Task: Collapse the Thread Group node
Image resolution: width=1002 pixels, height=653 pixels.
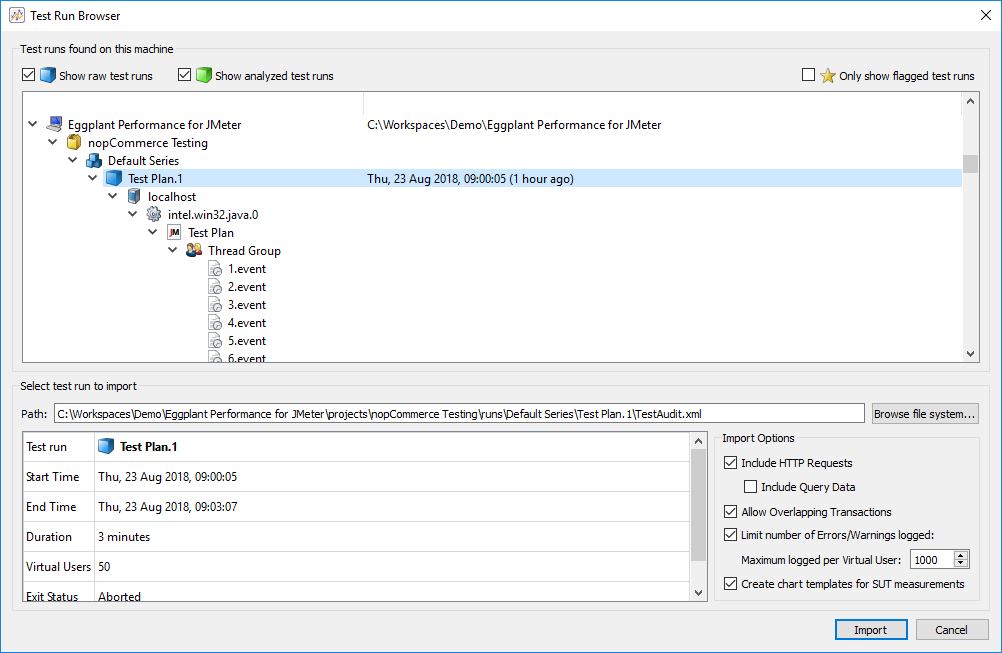Action: pyautogui.click(x=173, y=250)
